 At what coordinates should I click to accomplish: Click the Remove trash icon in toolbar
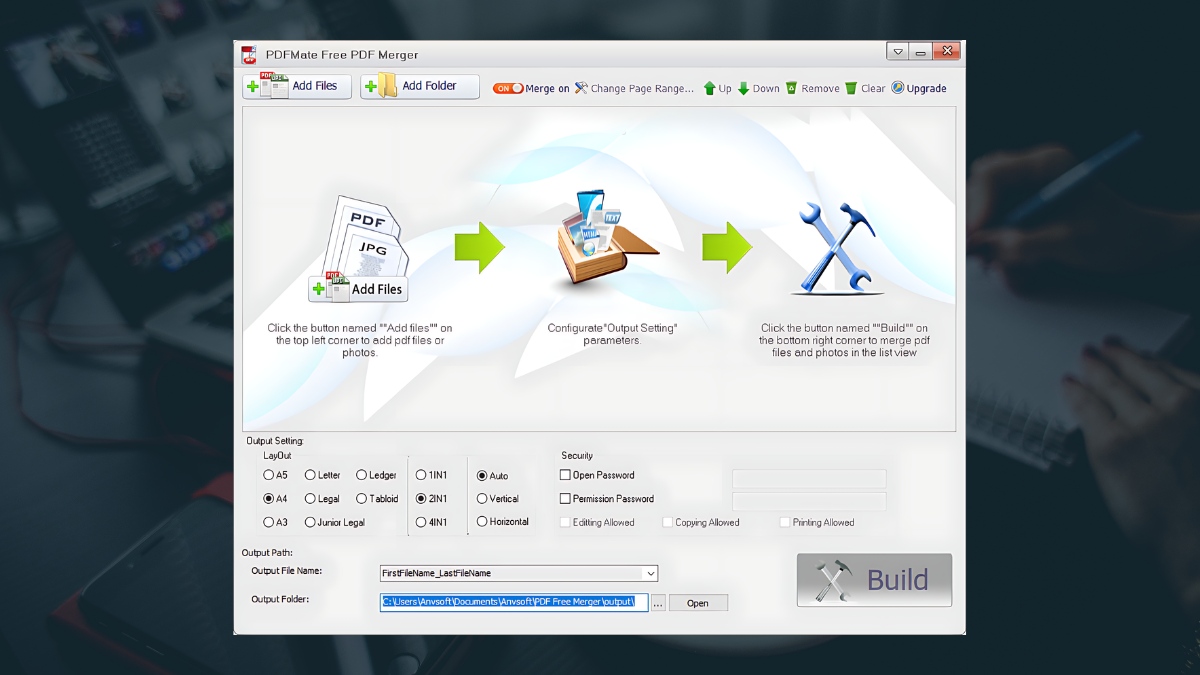(x=791, y=88)
